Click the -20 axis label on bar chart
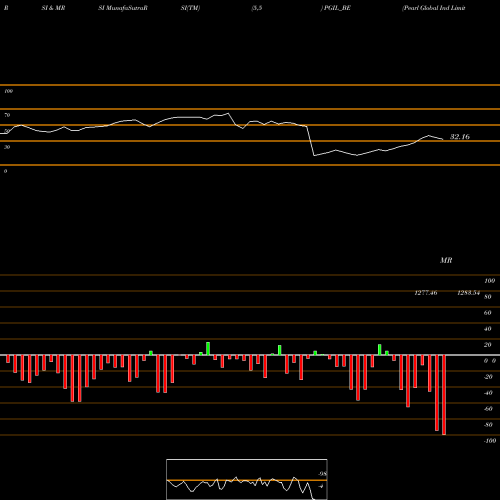500x500 pixels. pos(488,377)
